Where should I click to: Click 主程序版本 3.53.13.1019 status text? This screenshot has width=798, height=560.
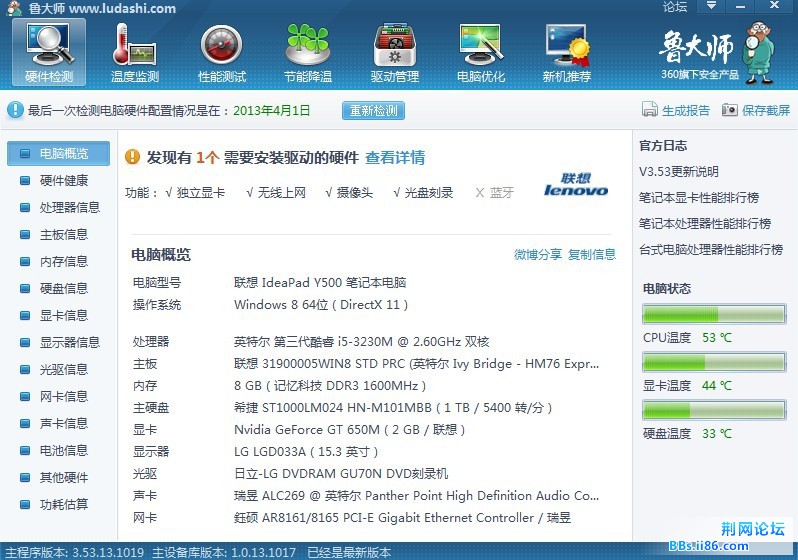(74, 552)
